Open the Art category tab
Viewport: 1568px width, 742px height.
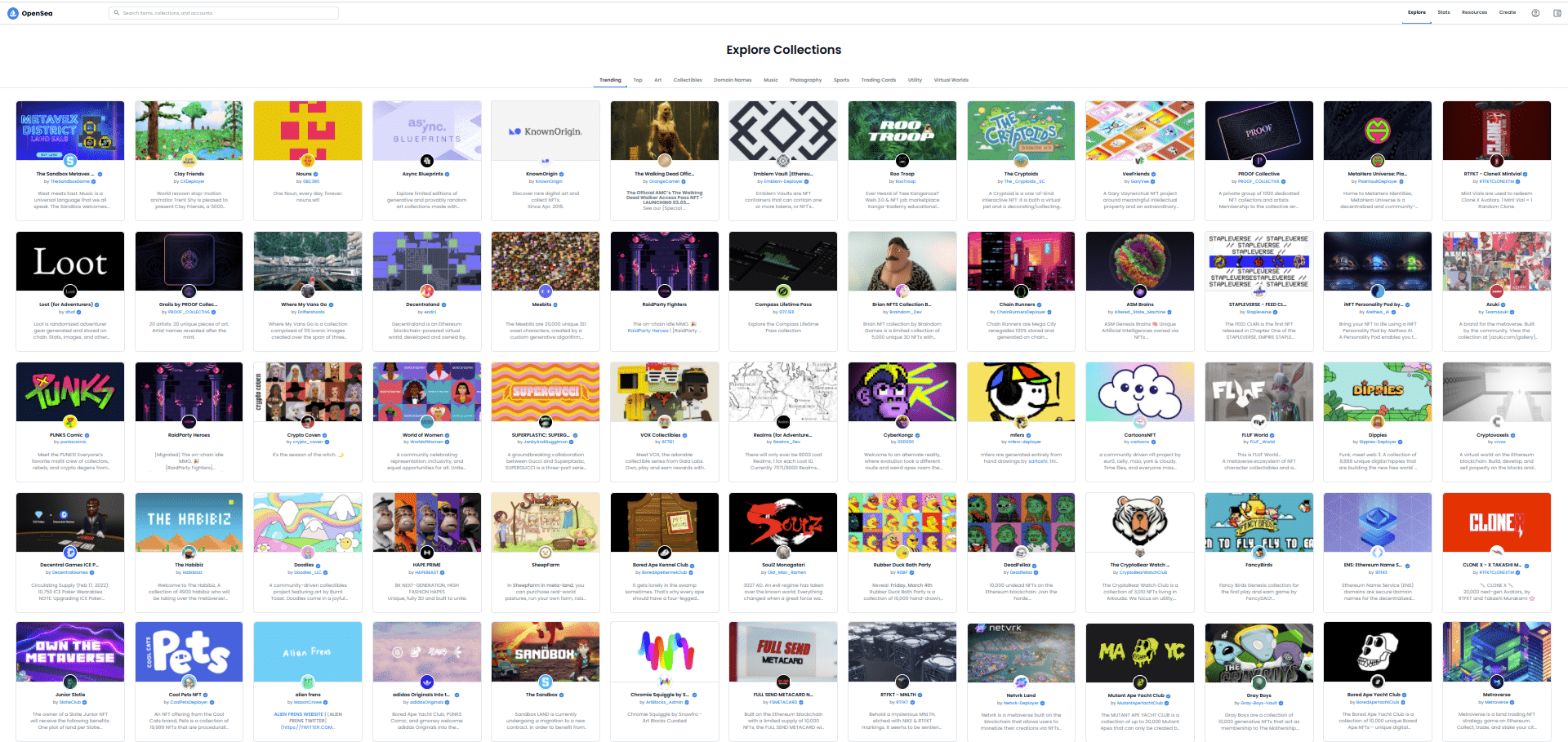pyautogui.click(x=657, y=80)
